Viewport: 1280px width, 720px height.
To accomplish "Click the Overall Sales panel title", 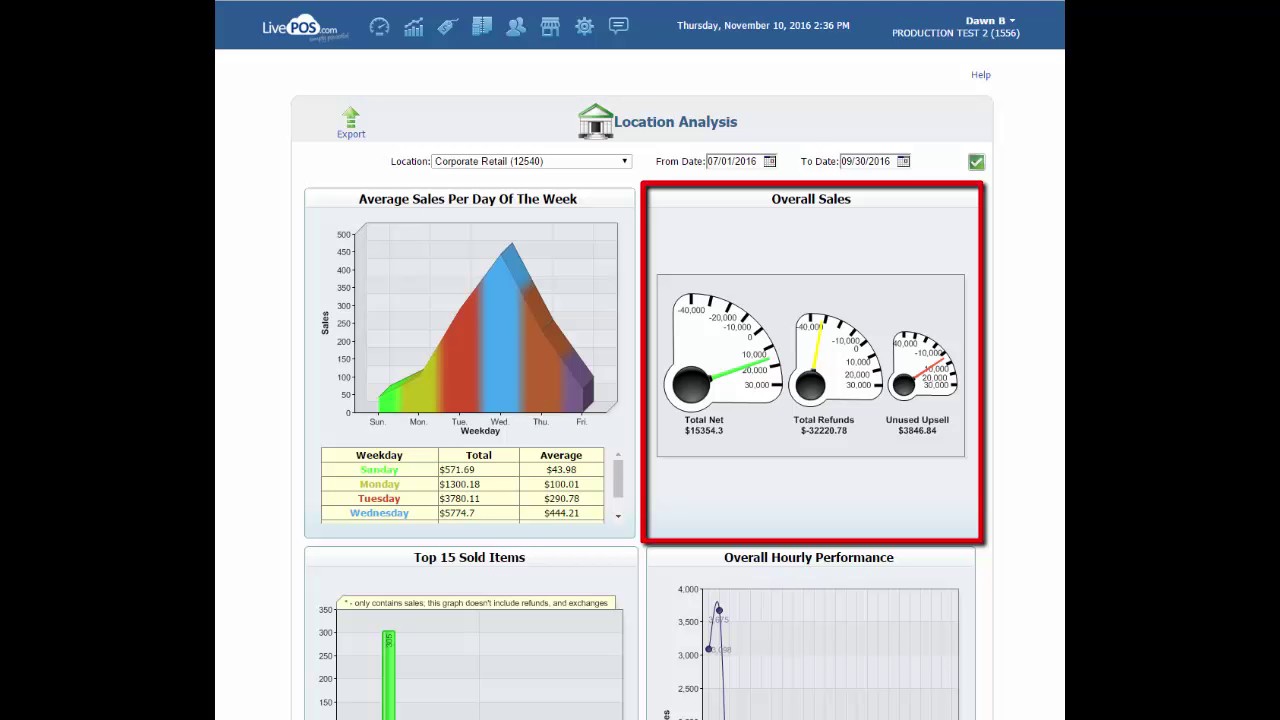I will click(811, 199).
